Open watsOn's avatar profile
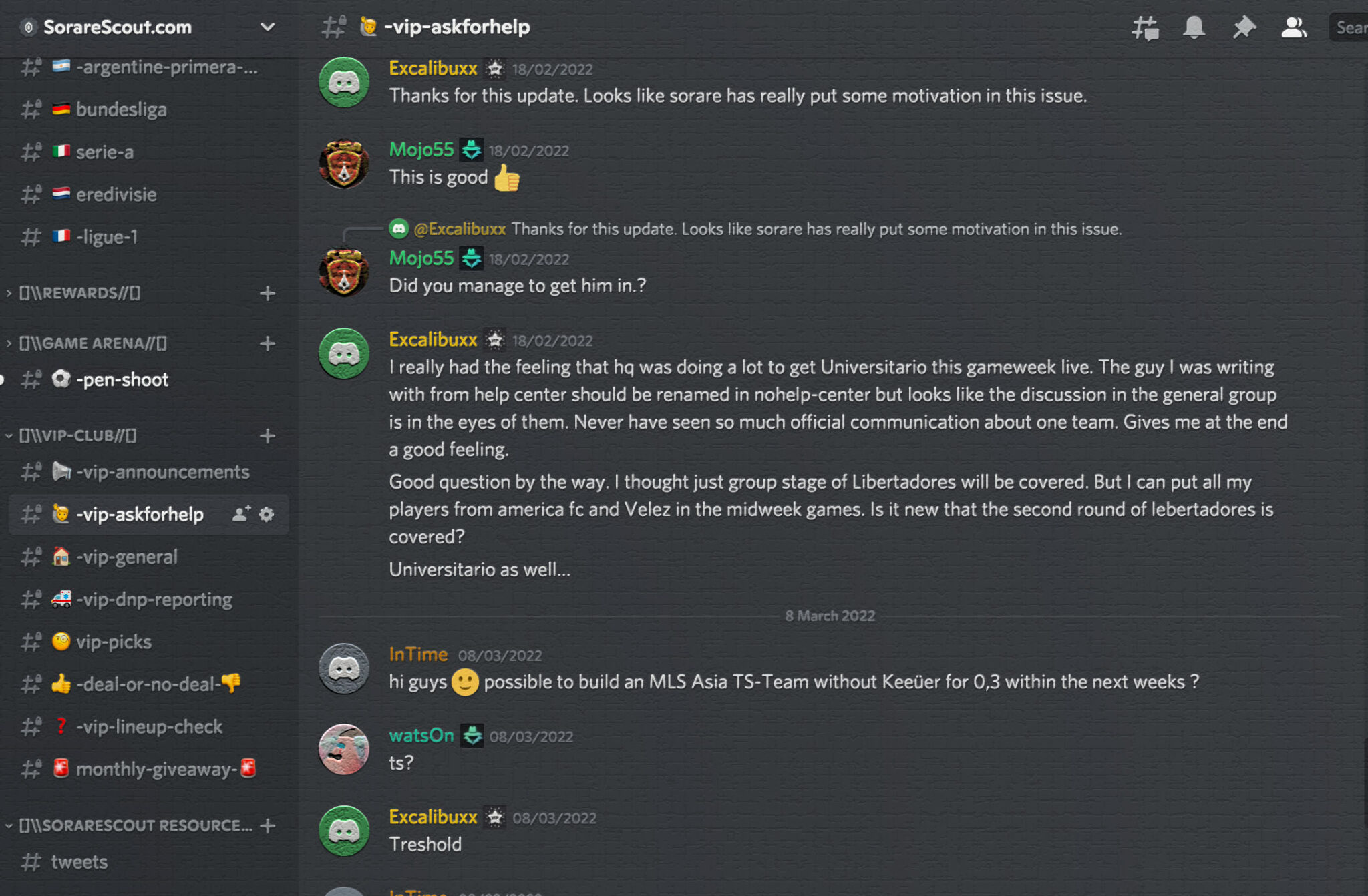1368x896 pixels. coord(344,749)
